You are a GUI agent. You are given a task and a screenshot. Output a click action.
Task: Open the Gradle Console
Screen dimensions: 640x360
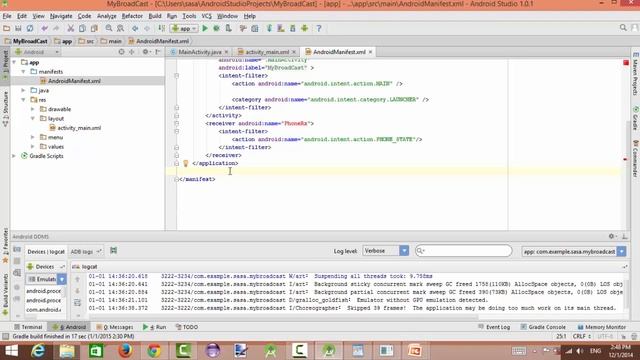(x=543, y=327)
